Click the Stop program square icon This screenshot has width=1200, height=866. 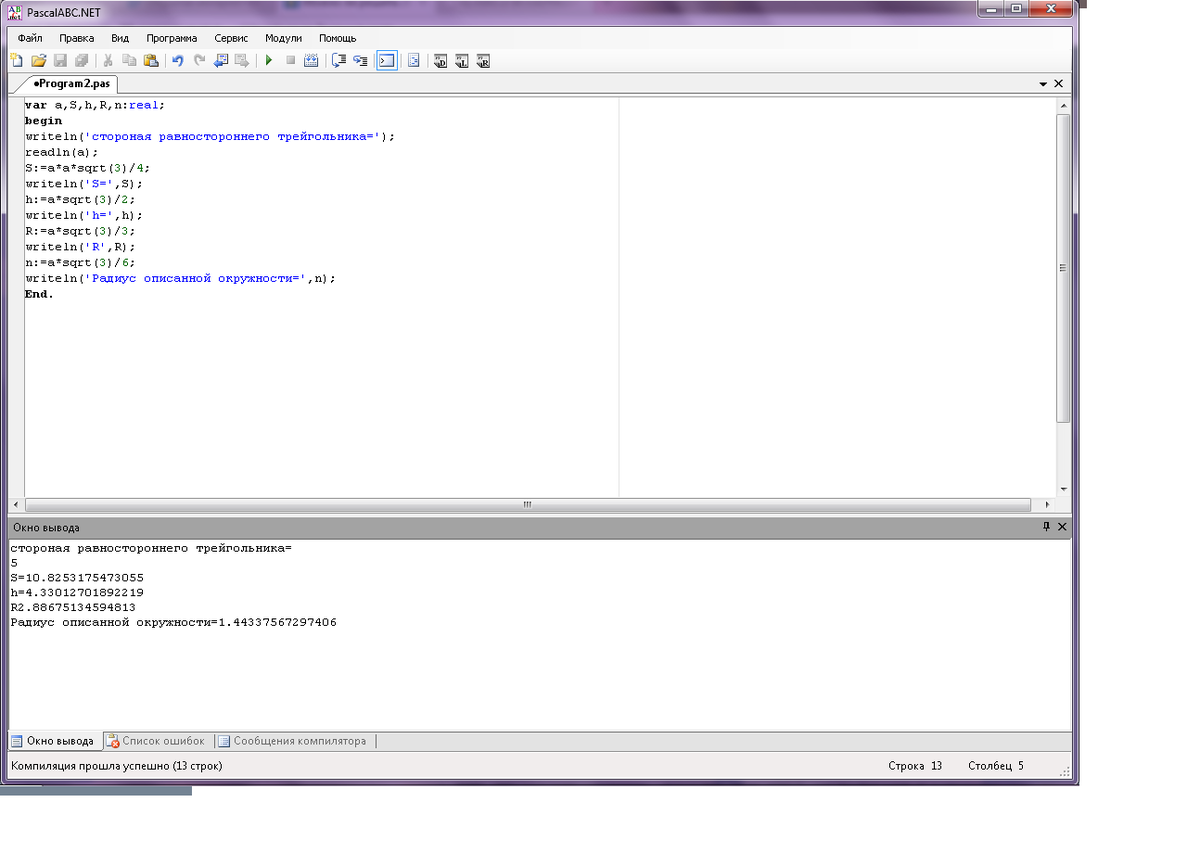pos(290,61)
